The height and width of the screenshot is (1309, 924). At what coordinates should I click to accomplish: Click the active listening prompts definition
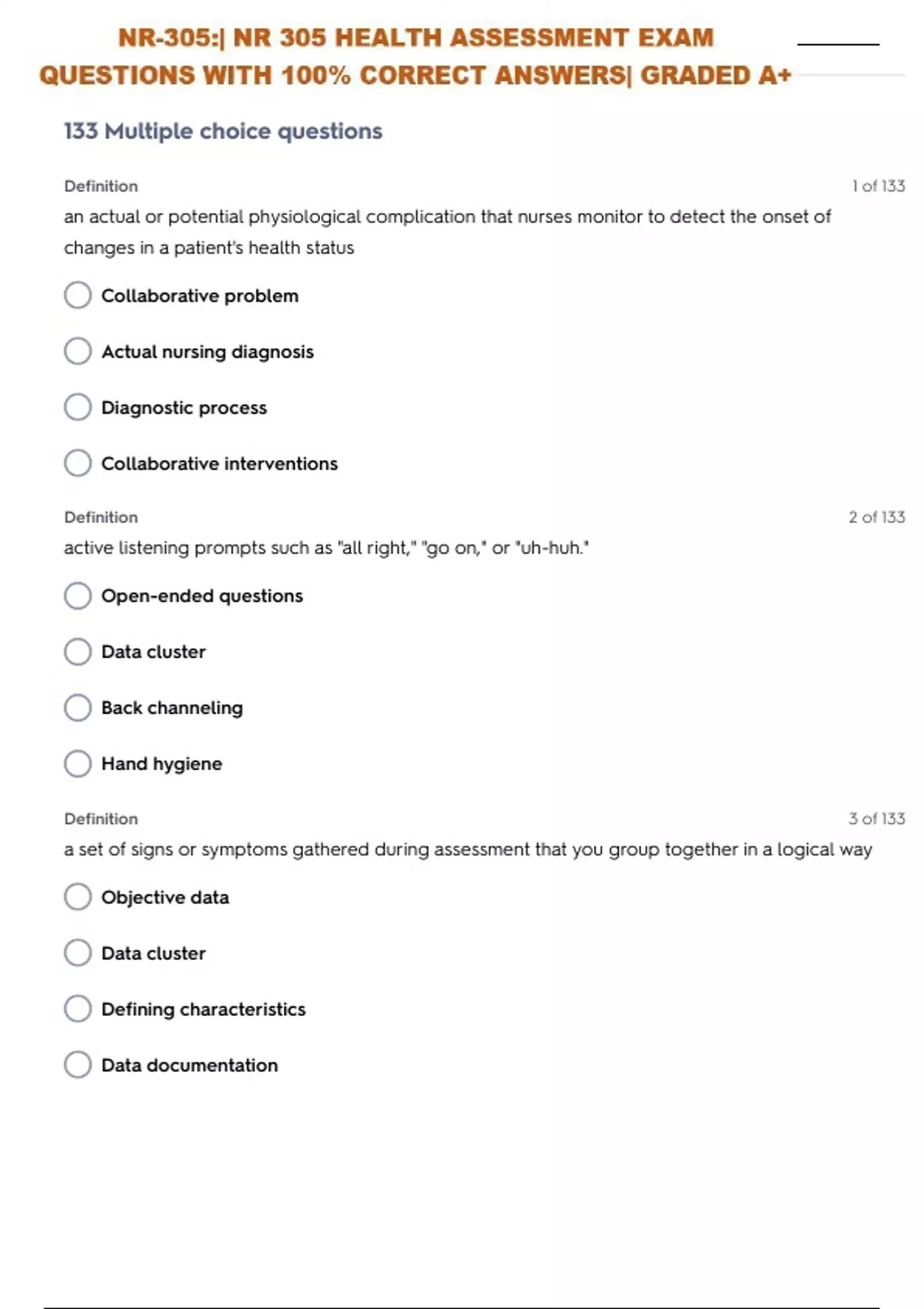[x=326, y=548]
